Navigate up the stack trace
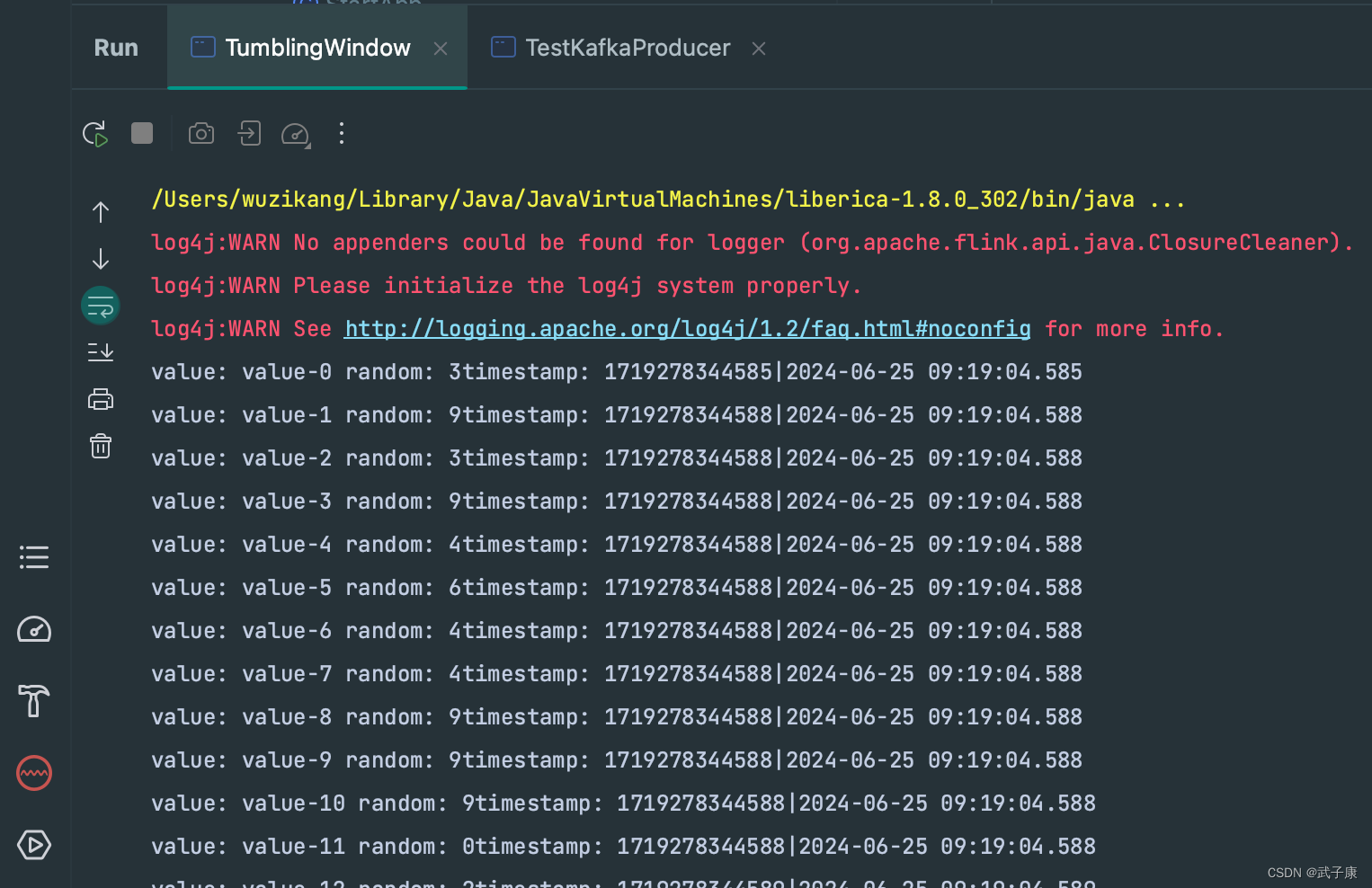The image size is (1372, 888). (x=100, y=212)
